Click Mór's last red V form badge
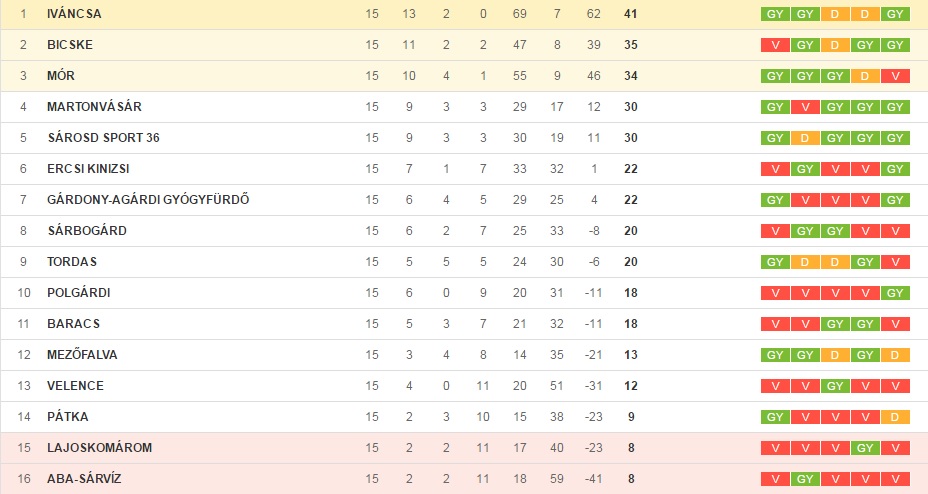 coord(895,76)
